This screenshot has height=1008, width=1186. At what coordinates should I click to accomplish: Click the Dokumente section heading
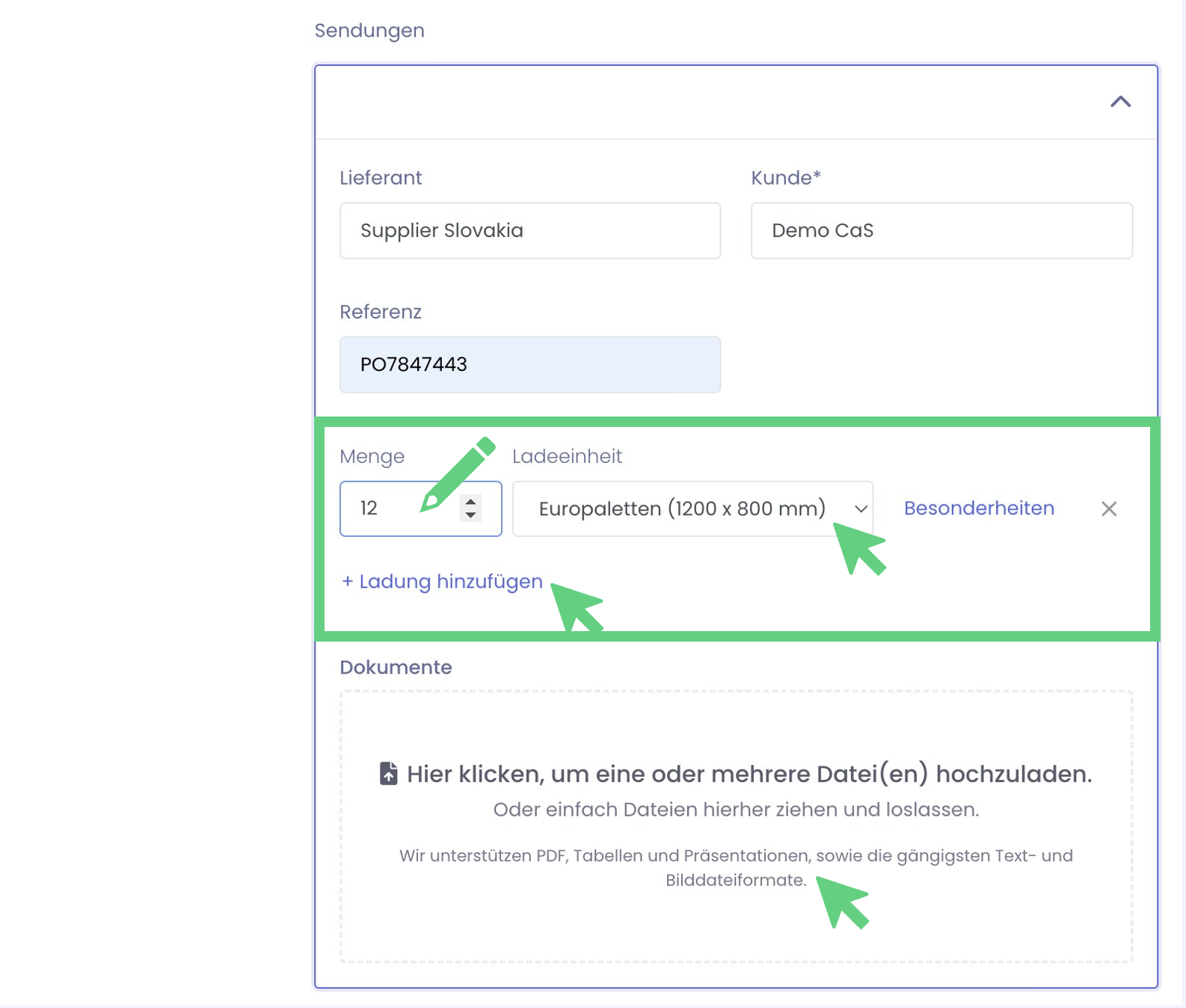click(396, 667)
